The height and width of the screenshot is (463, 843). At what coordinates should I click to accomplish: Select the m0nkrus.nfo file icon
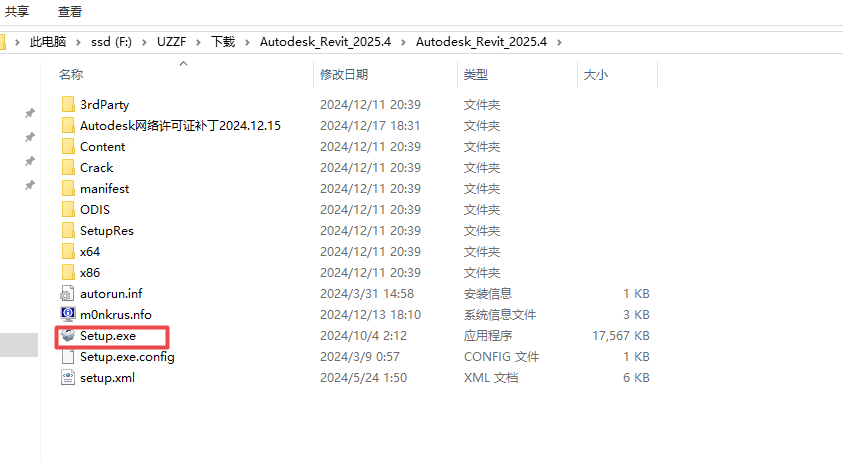(68, 315)
